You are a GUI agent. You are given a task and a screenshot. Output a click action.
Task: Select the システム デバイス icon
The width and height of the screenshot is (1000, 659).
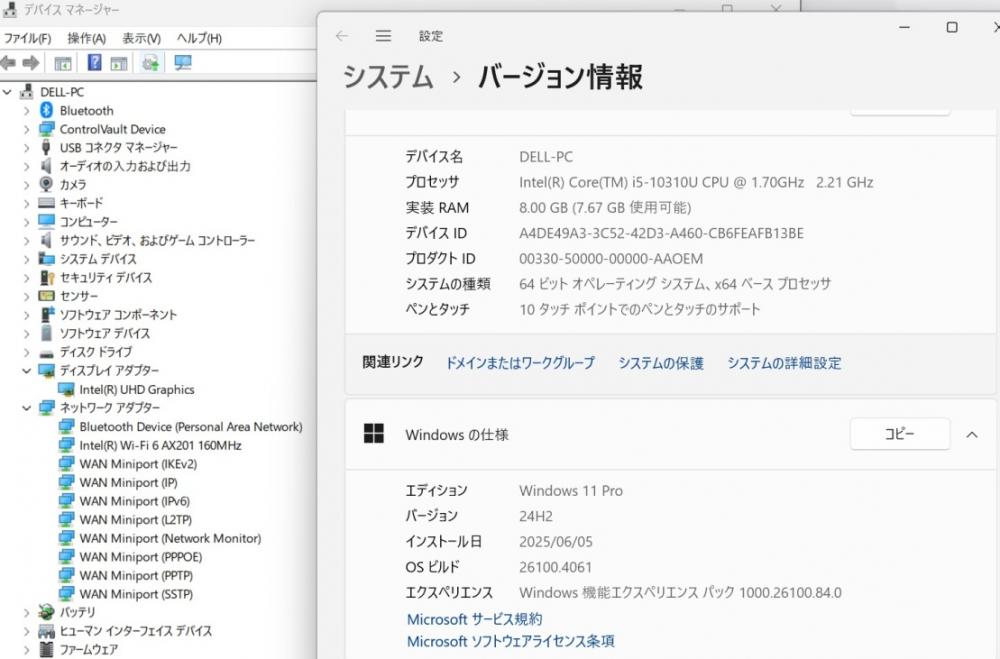47,258
